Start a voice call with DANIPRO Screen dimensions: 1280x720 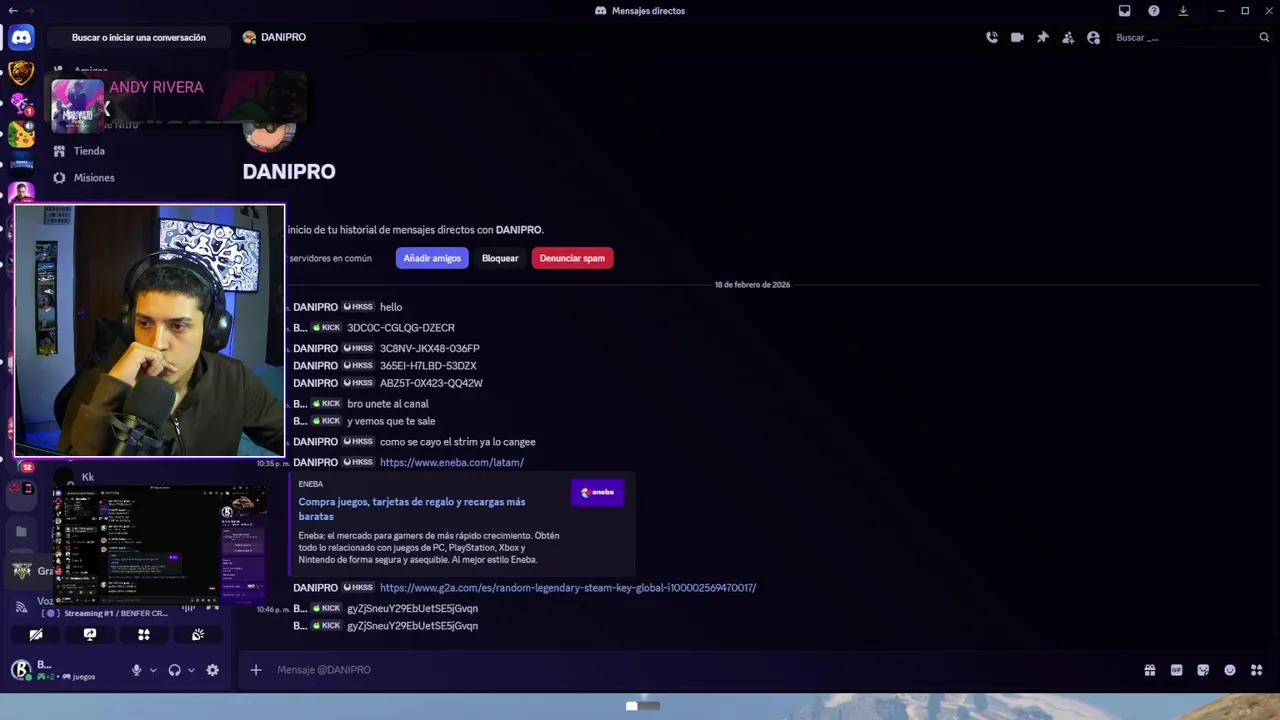pos(992,37)
